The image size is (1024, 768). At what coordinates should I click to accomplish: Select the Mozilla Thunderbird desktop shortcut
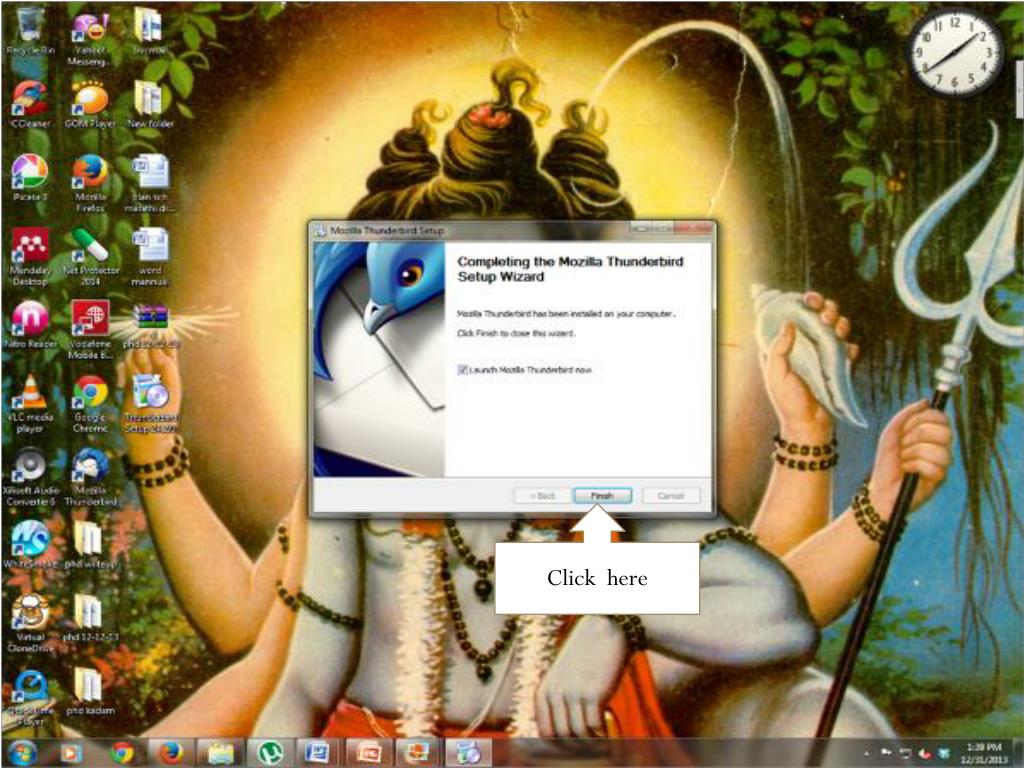coord(90,477)
